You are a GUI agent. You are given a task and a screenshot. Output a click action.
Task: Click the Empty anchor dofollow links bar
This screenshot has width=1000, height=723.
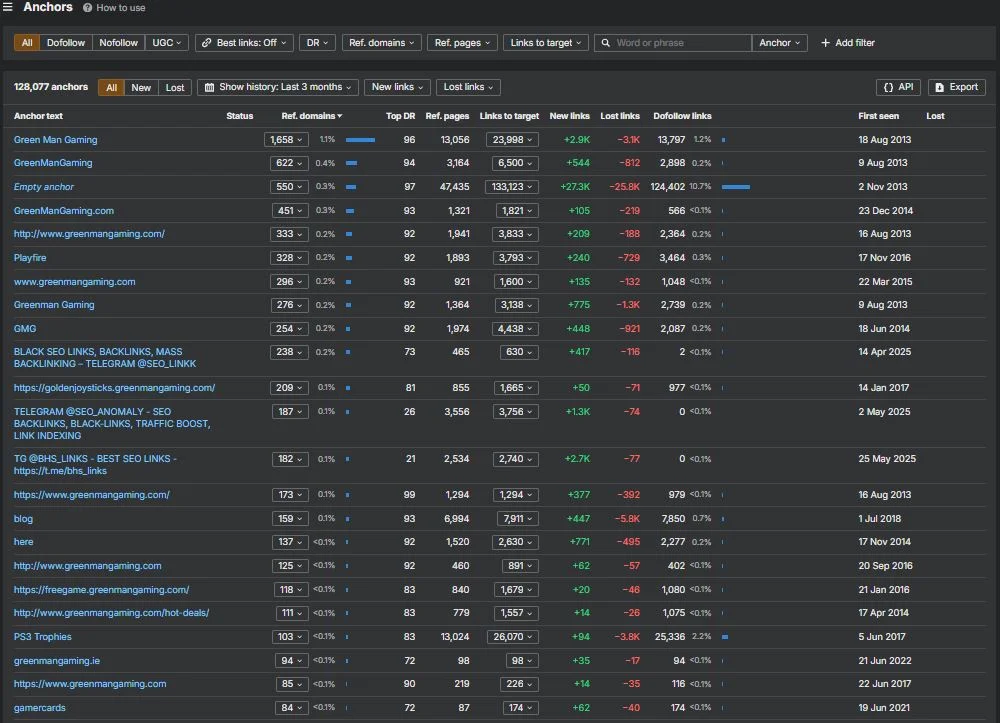point(736,187)
